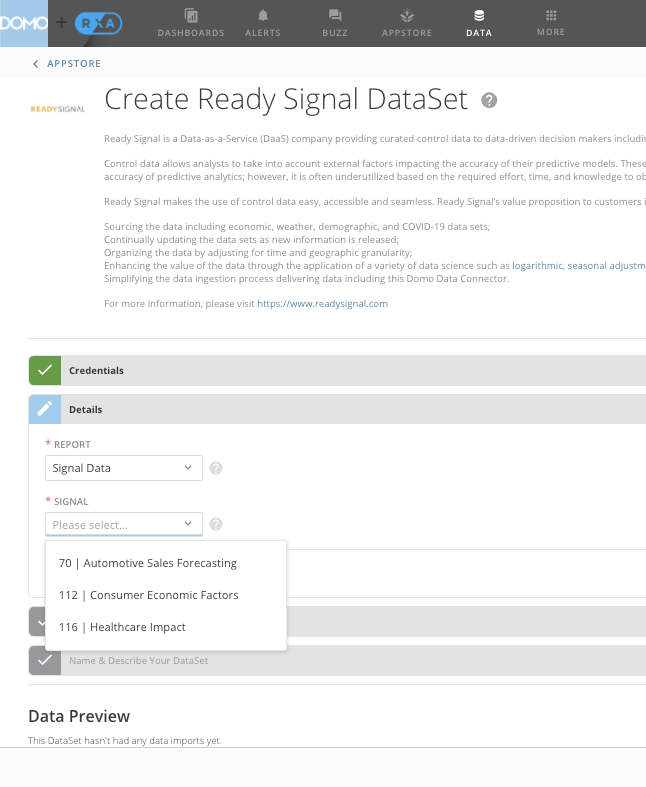Image resolution: width=646 pixels, height=787 pixels.
Task: Open the Buzz chat icon
Action: coord(335,17)
